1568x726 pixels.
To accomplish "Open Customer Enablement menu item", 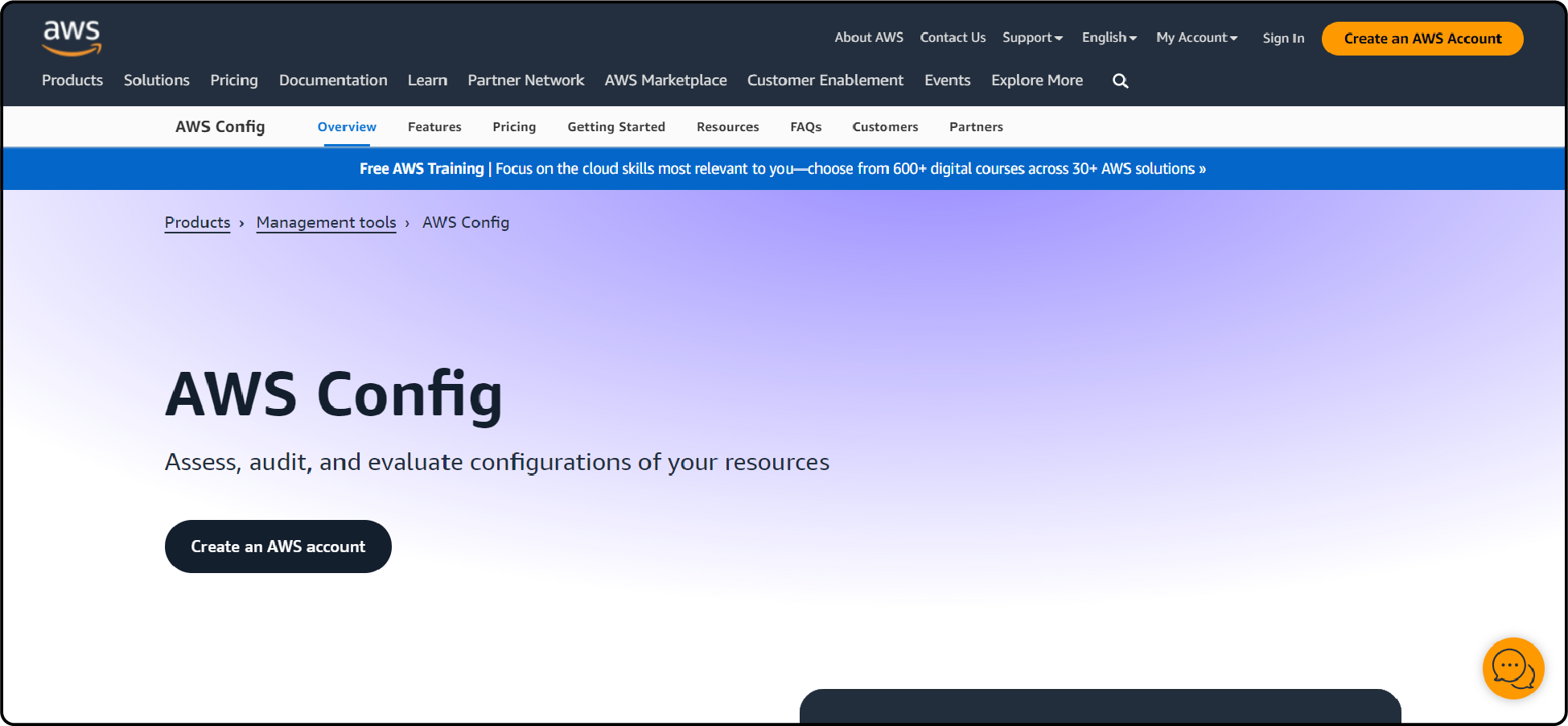I will 825,80.
